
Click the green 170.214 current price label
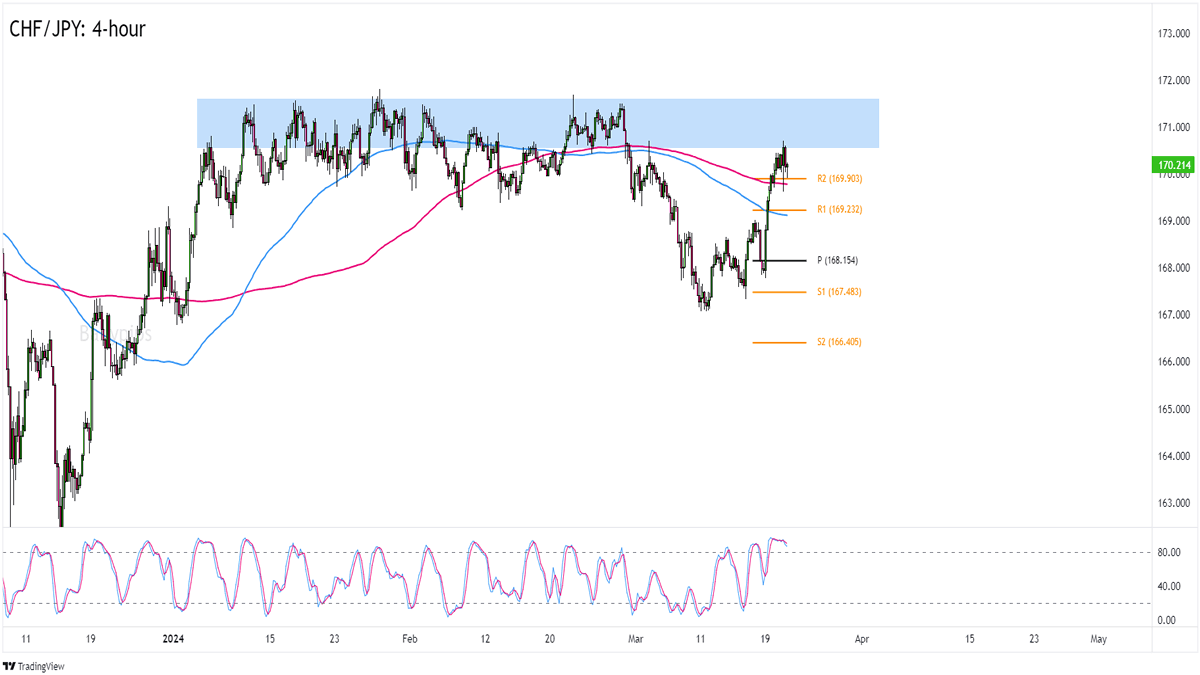point(1169,165)
